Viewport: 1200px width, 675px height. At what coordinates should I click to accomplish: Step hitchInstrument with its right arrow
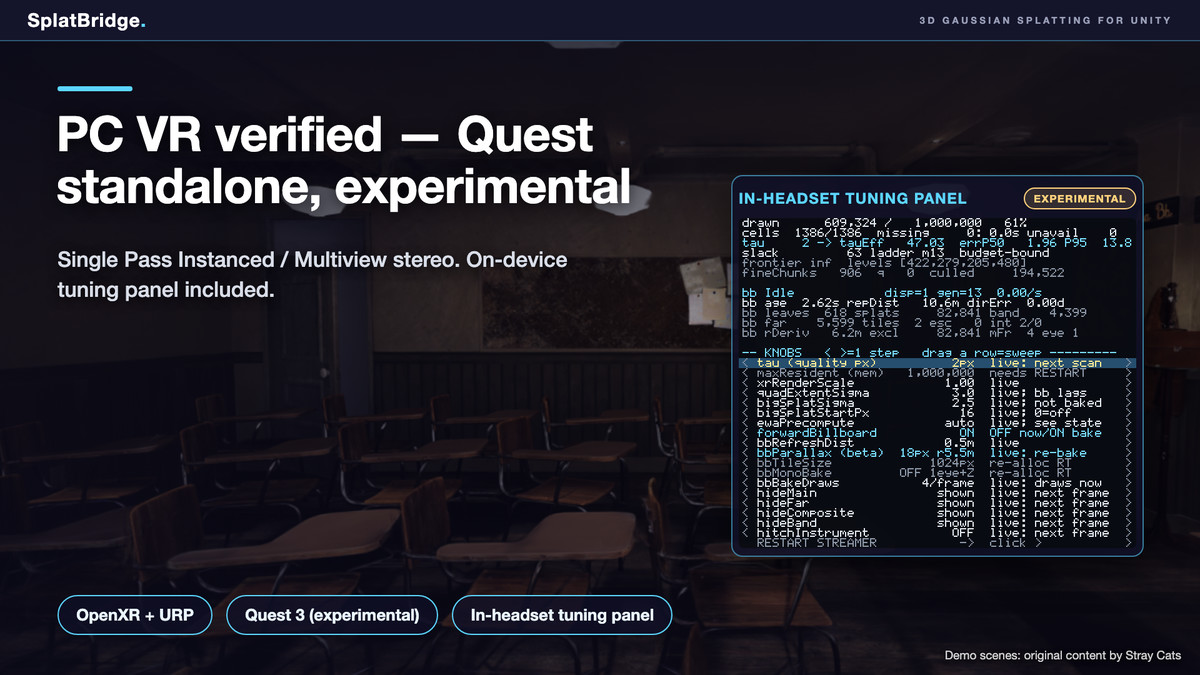click(1129, 533)
